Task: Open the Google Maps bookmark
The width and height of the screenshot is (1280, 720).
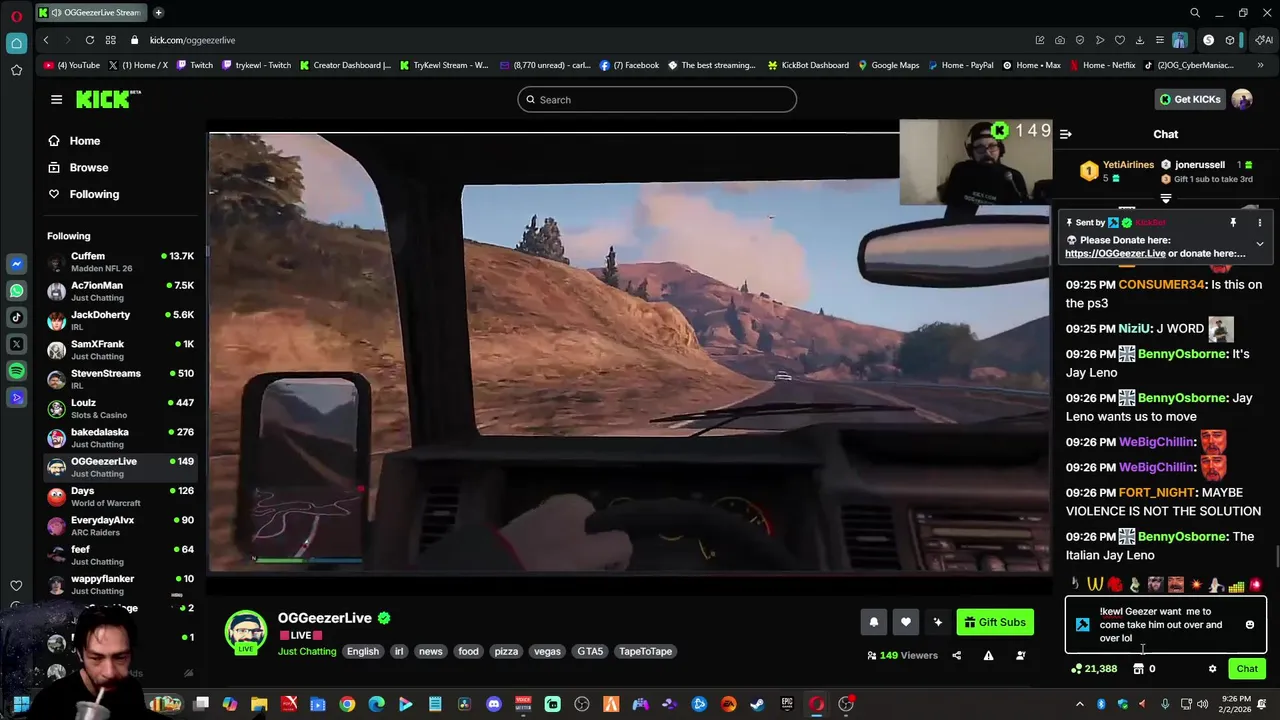Action: point(888,65)
